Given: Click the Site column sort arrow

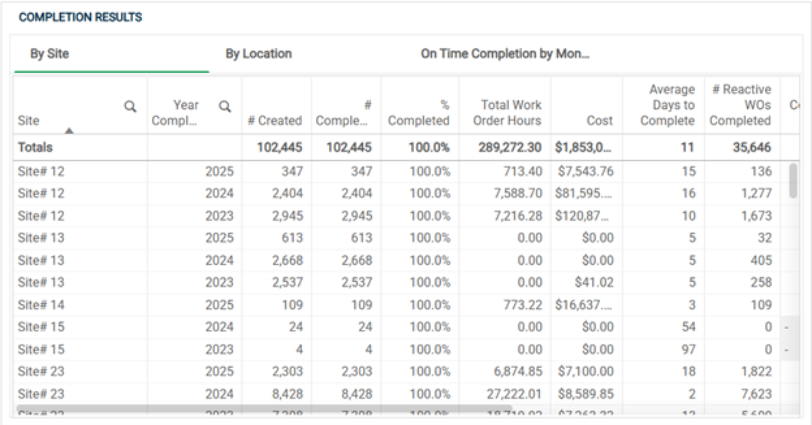Looking at the screenshot, I should 69,129.
